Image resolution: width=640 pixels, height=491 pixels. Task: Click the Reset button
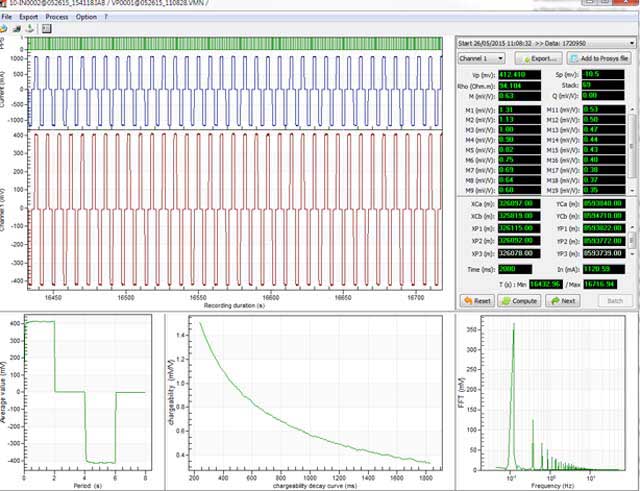coord(477,301)
